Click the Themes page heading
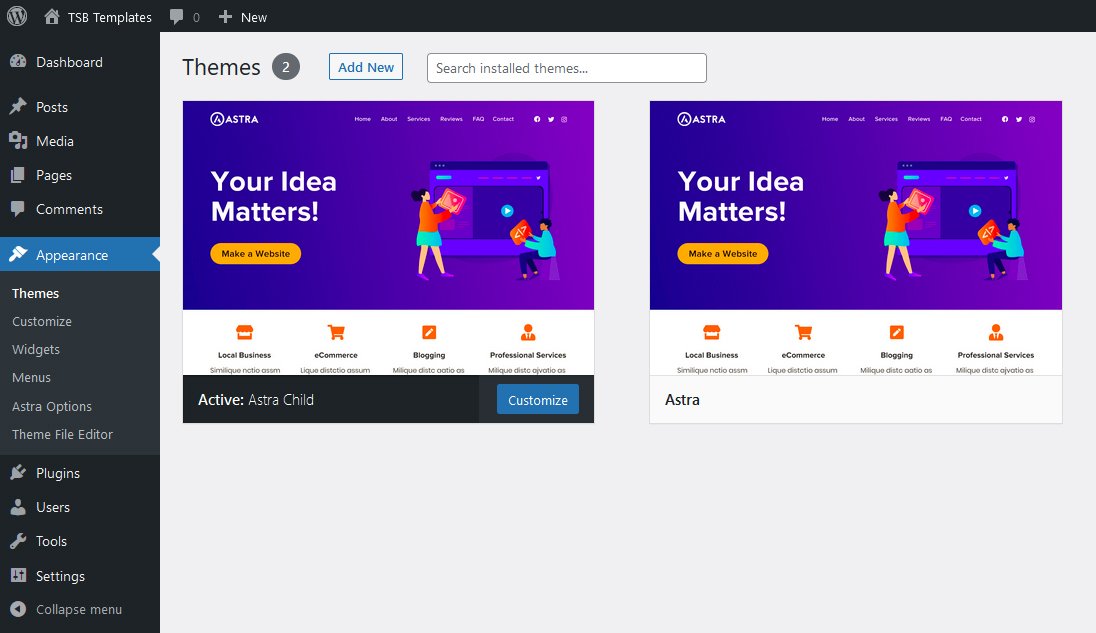The height and width of the screenshot is (633, 1096). pos(221,67)
